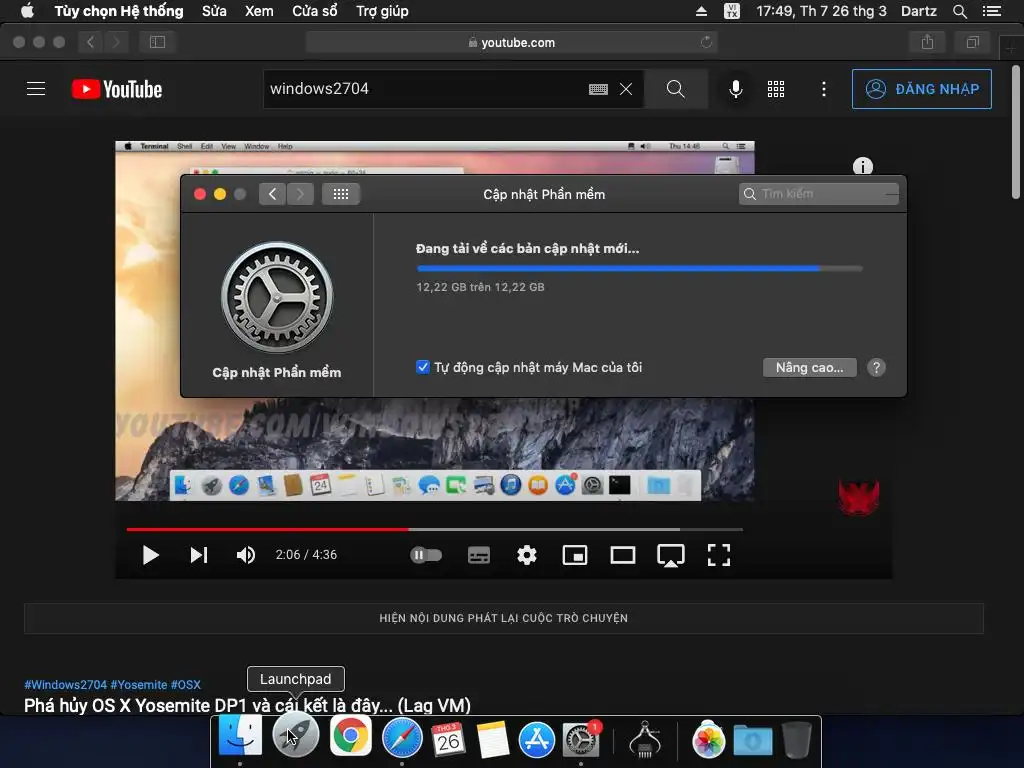Open Safari from the Dock
This screenshot has height=768, width=1024.
coord(402,737)
